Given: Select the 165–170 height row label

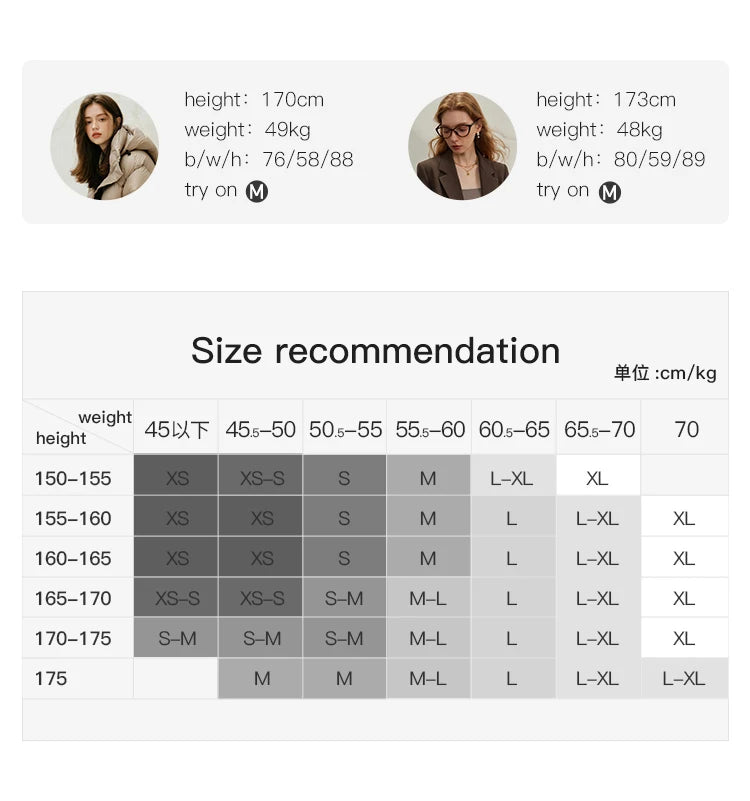Looking at the screenshot, I should click(x=73, y=598).
